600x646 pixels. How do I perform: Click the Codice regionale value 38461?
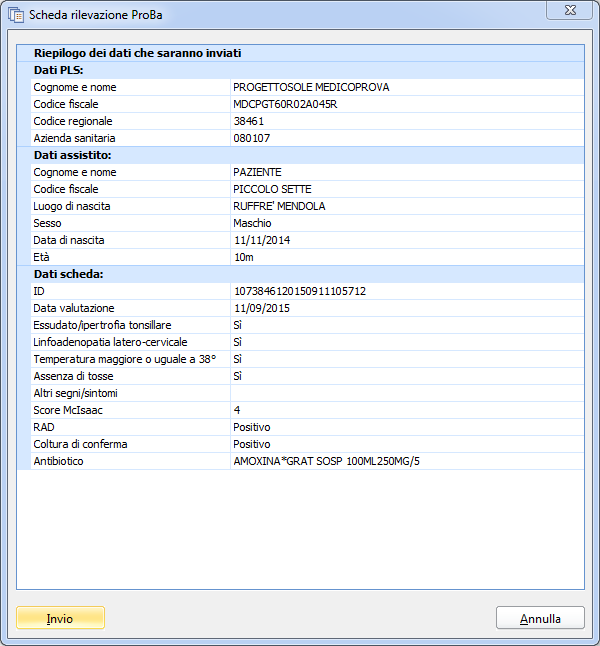point(248,121)
